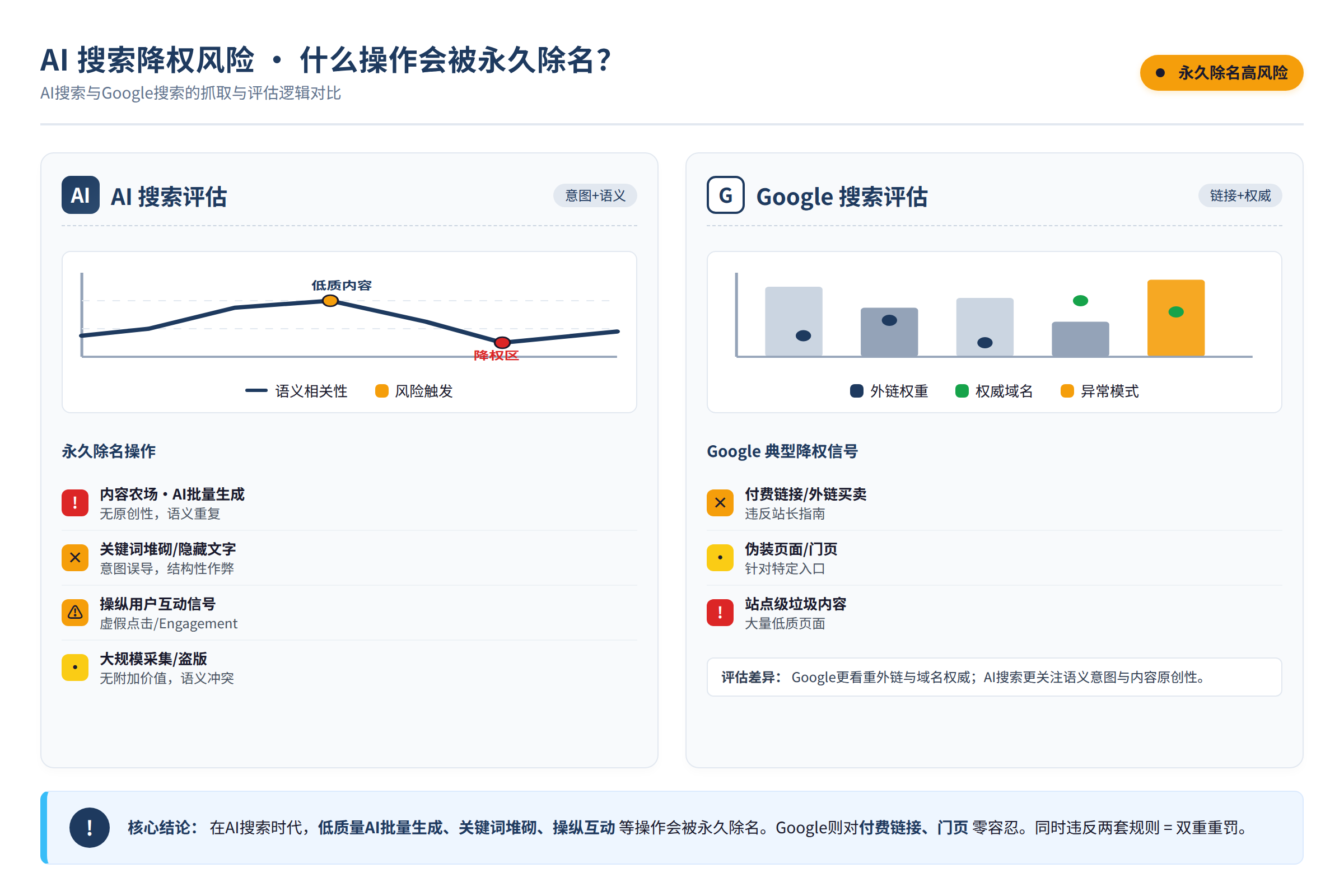Click the subtitle AI搜索与Google搜索的抓取与评估逻辑对比
The image size is (1344, 896).
pyautogui.click(x=190, y=92)
